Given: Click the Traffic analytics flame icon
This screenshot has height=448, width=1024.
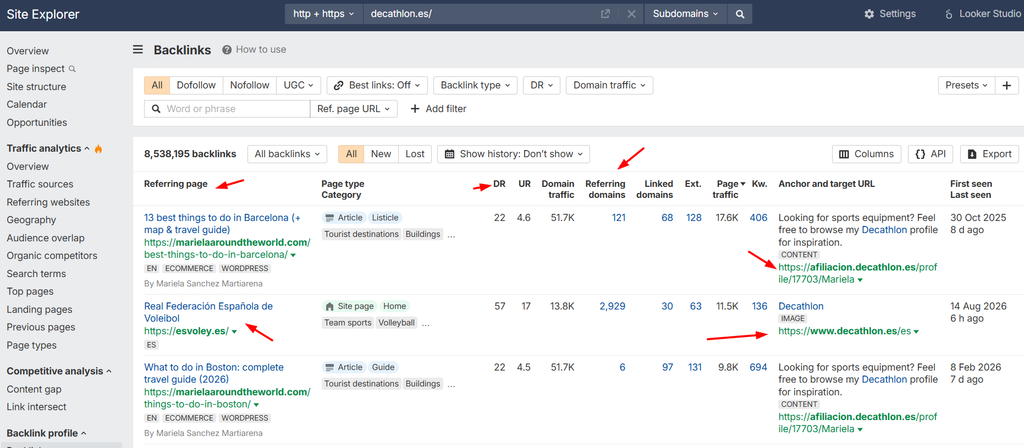Looking at the screenshot, I should pyautogui.click(x=98, y=148).
